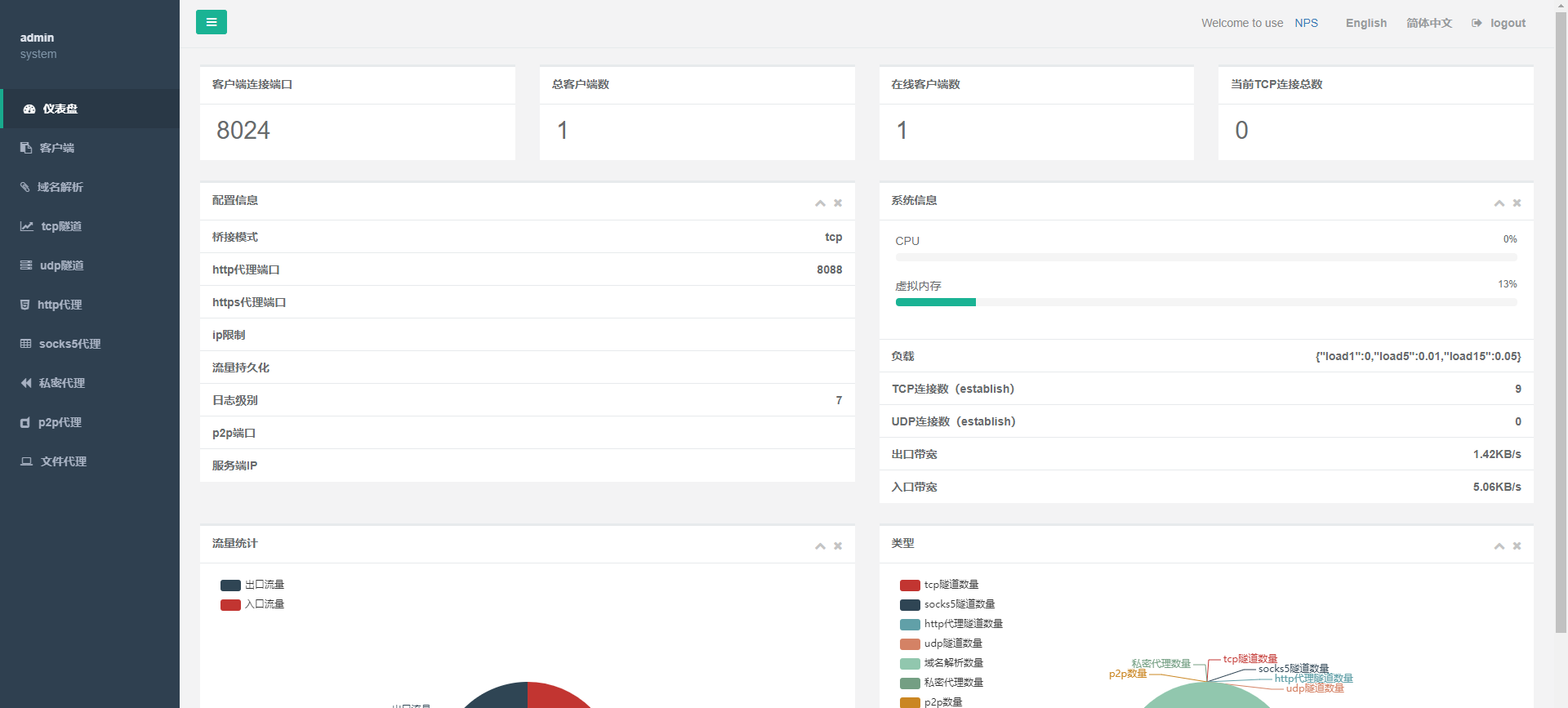Toggle the 入口流量 legend swatch
Screen dimensions: 1568x708
[x=230, y=605]
